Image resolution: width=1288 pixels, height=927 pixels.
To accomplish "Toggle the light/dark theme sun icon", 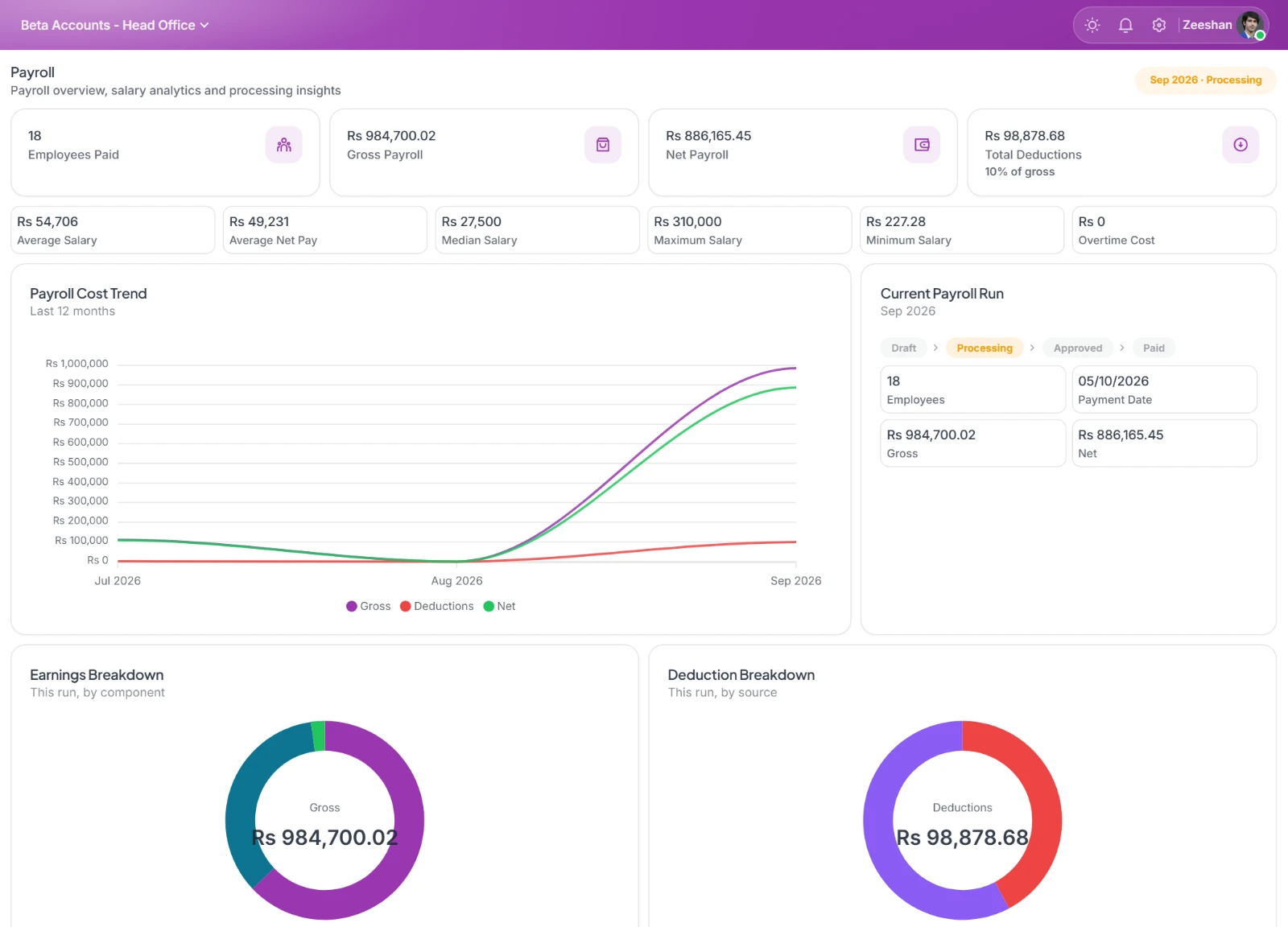I will [1092, 25].
